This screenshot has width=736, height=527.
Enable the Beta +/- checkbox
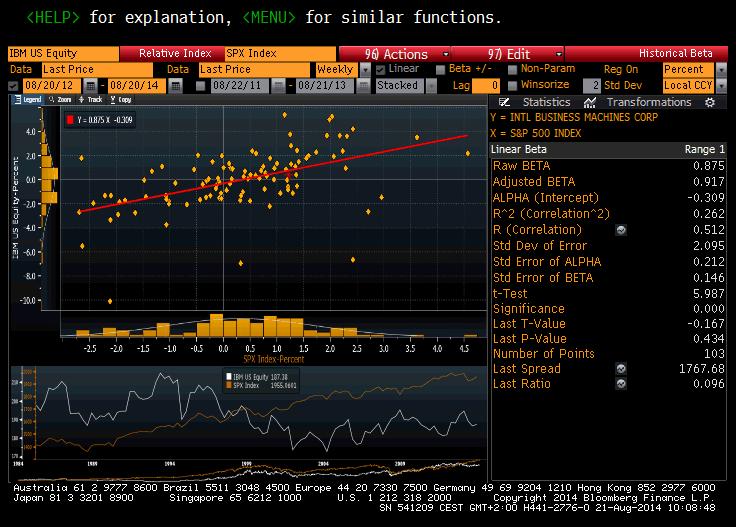440,70
